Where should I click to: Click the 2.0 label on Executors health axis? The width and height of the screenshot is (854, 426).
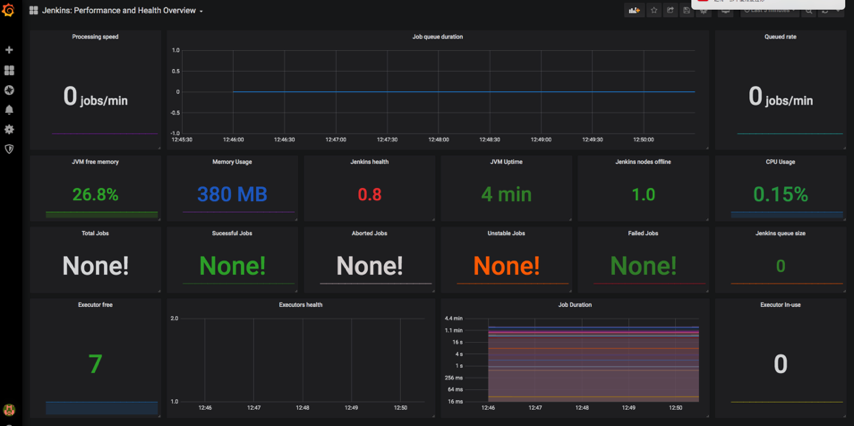coord(175,318)
